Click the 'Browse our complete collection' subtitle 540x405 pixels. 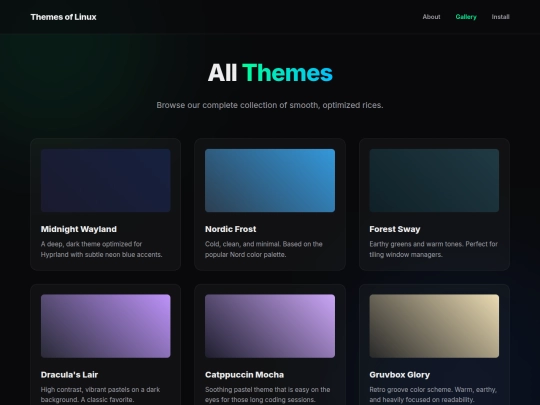[x=270, y=105]
